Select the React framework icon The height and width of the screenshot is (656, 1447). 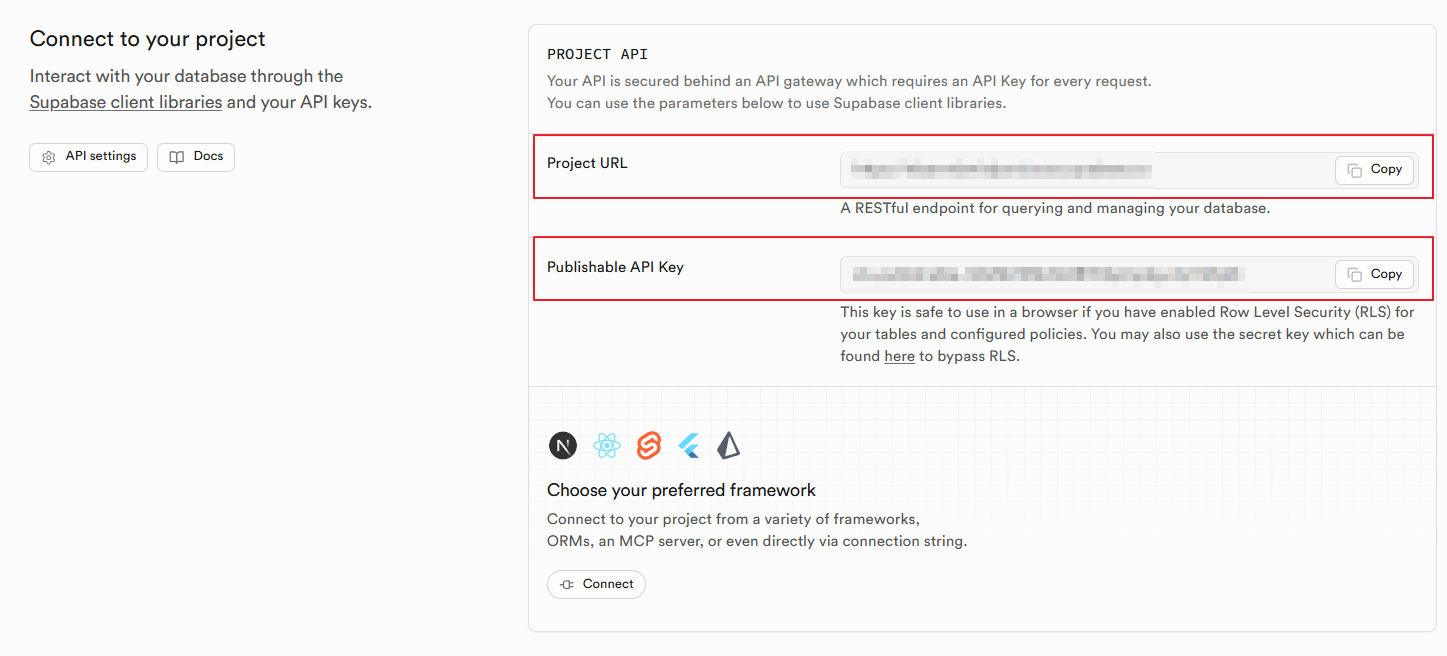[x=607, y=446]
